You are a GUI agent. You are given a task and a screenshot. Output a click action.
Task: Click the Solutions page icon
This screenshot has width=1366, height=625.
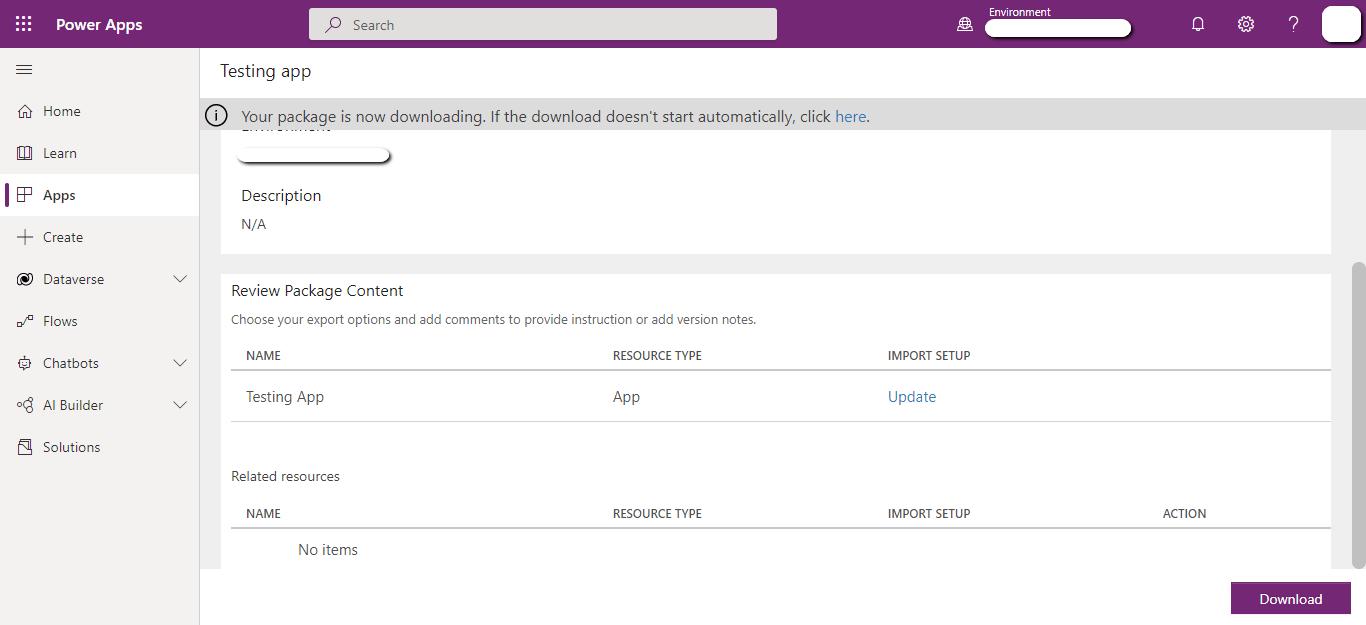pos(25,447)
